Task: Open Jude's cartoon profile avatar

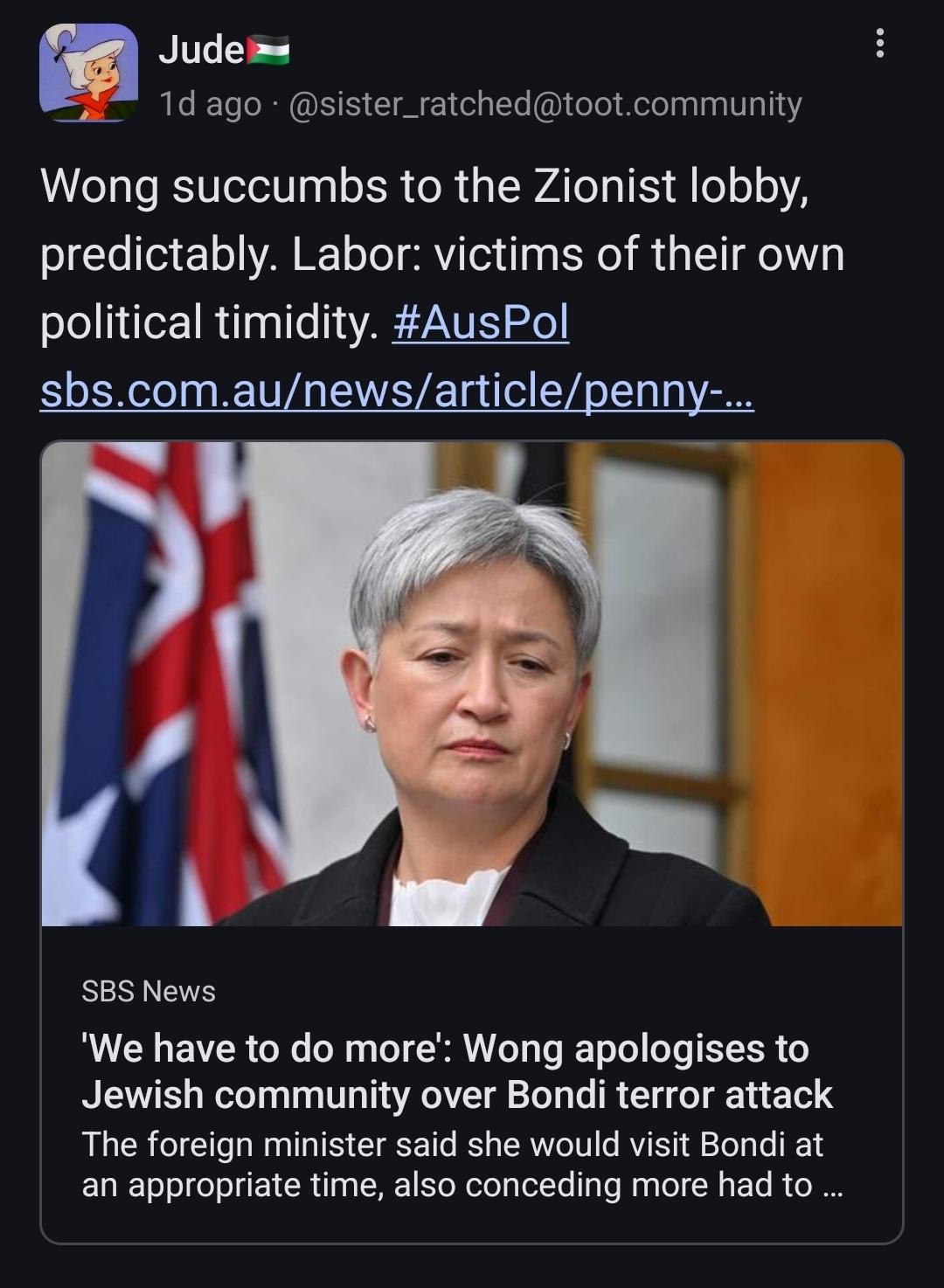Action: coord(88,73)
